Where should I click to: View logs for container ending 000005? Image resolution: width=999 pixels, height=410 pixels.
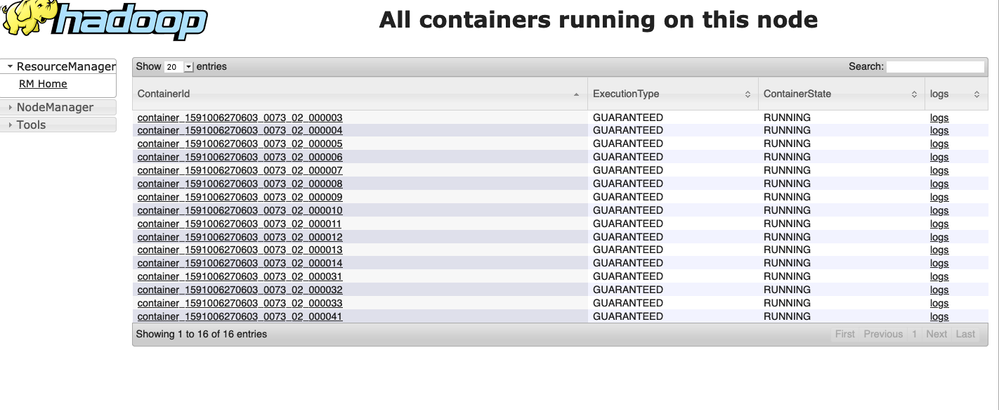pyautogui.click(x=939, y=144)
